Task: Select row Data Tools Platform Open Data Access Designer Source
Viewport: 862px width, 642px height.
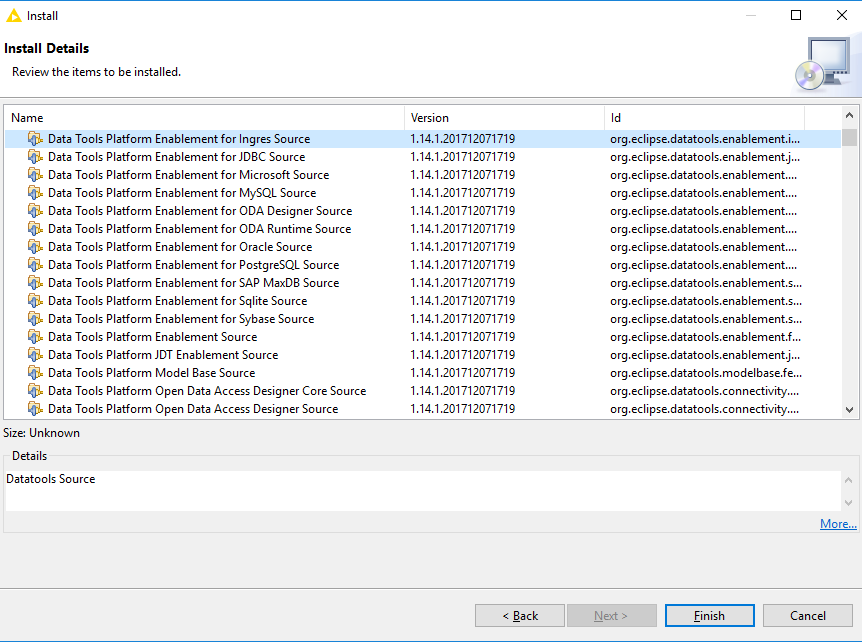Action: [x=423, y=409]
